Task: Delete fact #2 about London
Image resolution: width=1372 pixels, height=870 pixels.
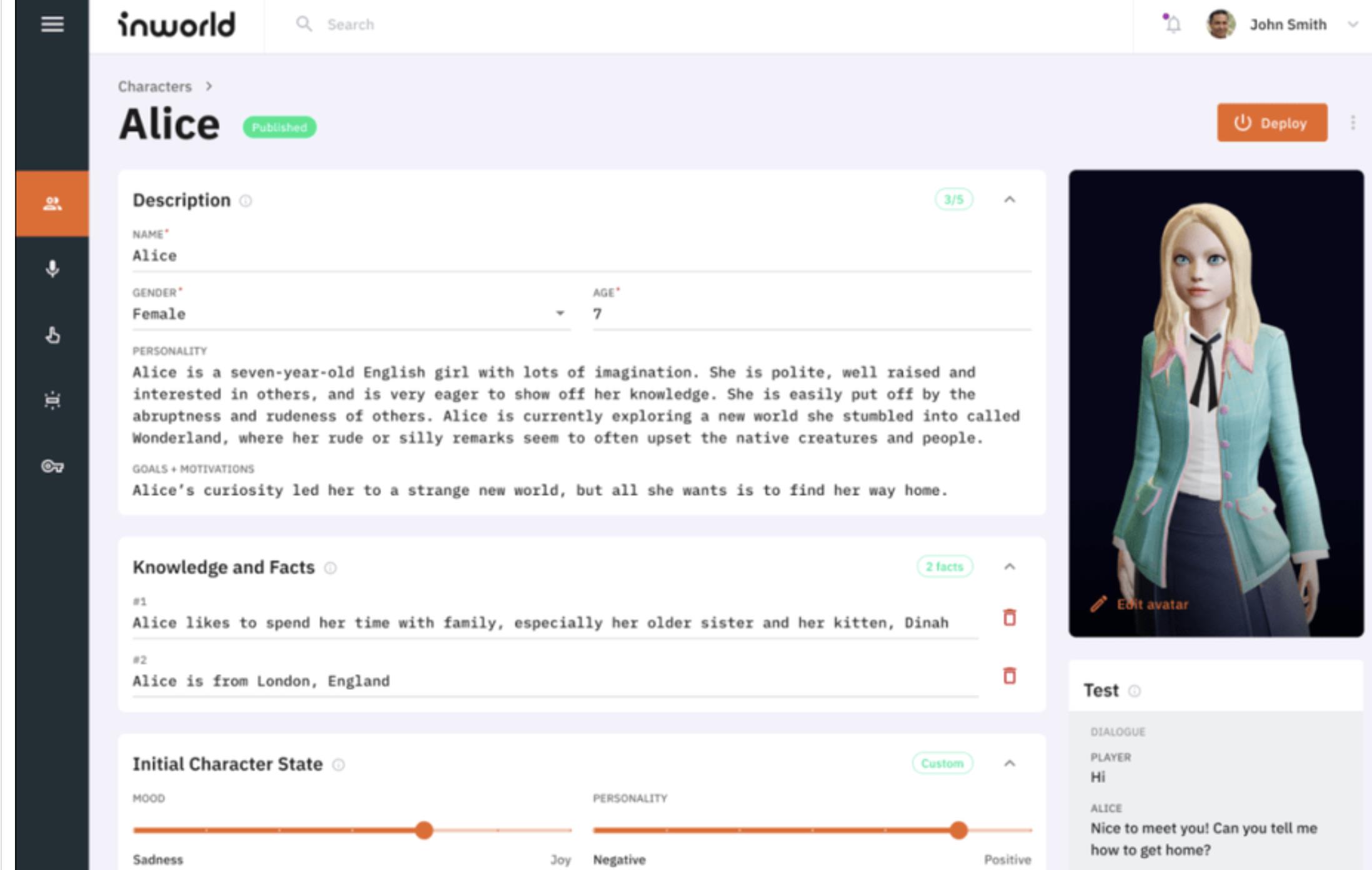Action: point(1009,676)
